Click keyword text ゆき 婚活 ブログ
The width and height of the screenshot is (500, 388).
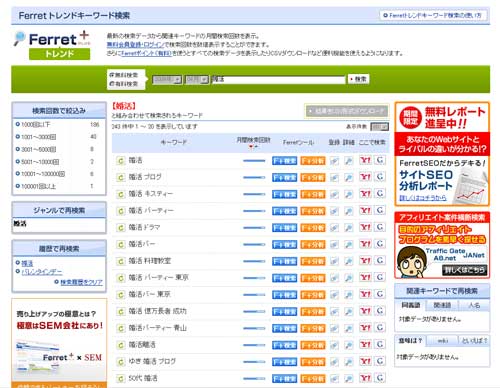(x=152, y=361)
